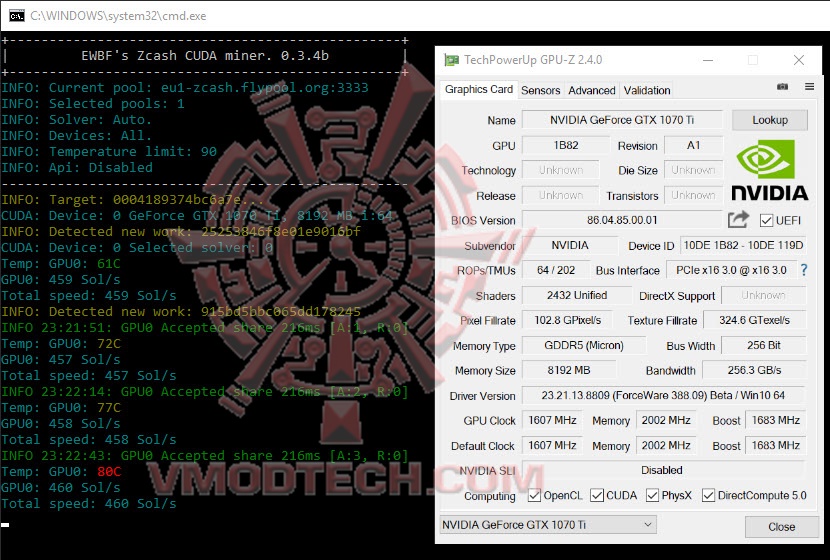Click the GPU Clock 1607 MHz field

click(552, 420)
